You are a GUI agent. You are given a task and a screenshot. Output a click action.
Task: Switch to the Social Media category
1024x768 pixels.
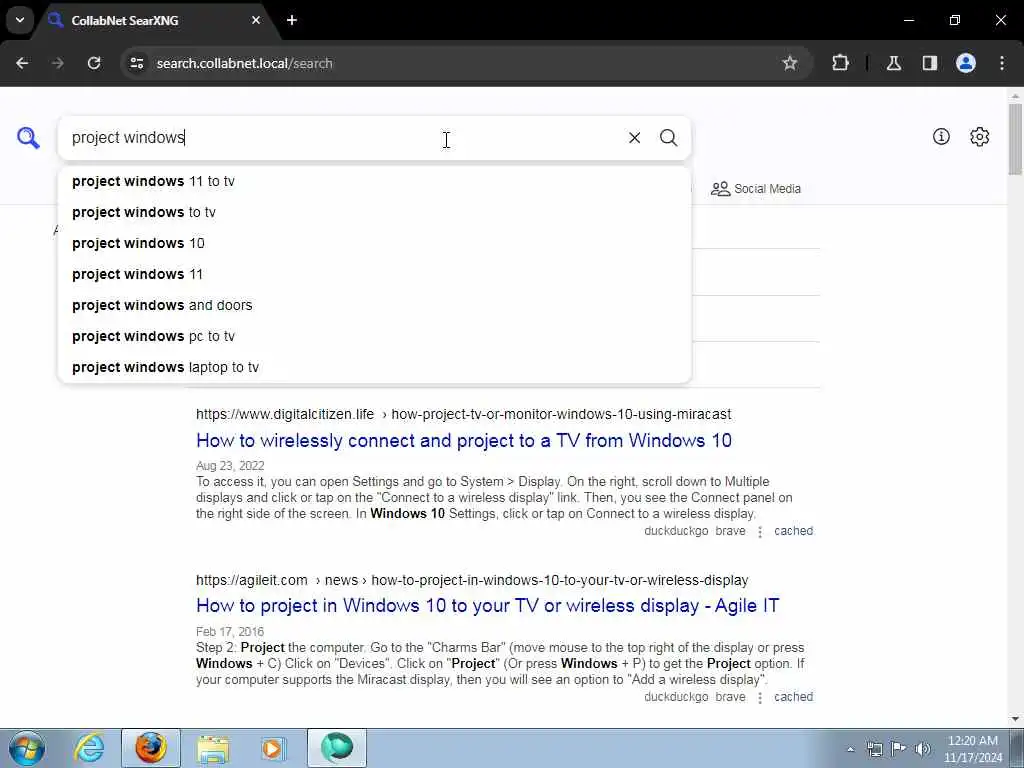(x=756, y=189)
